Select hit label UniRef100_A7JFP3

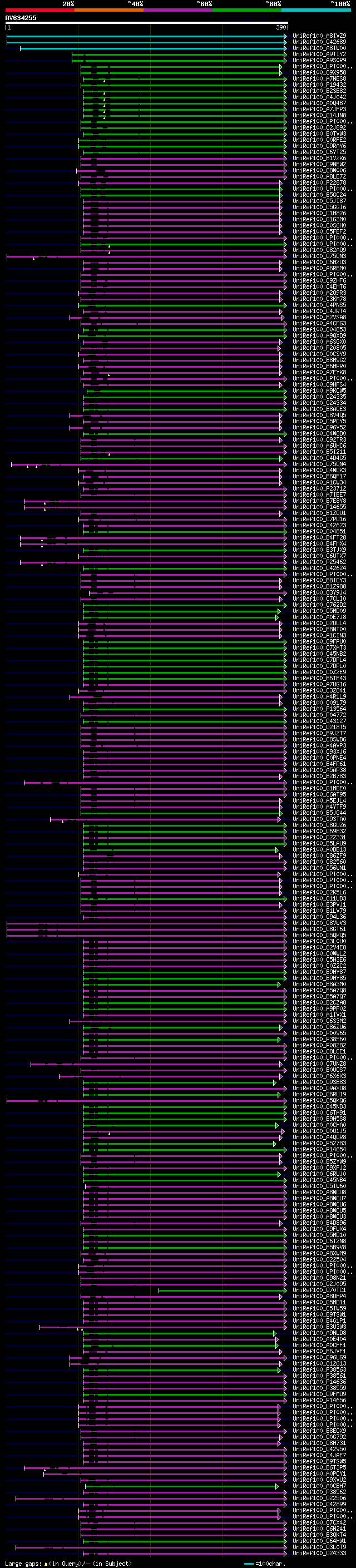[x=319, y=109]
